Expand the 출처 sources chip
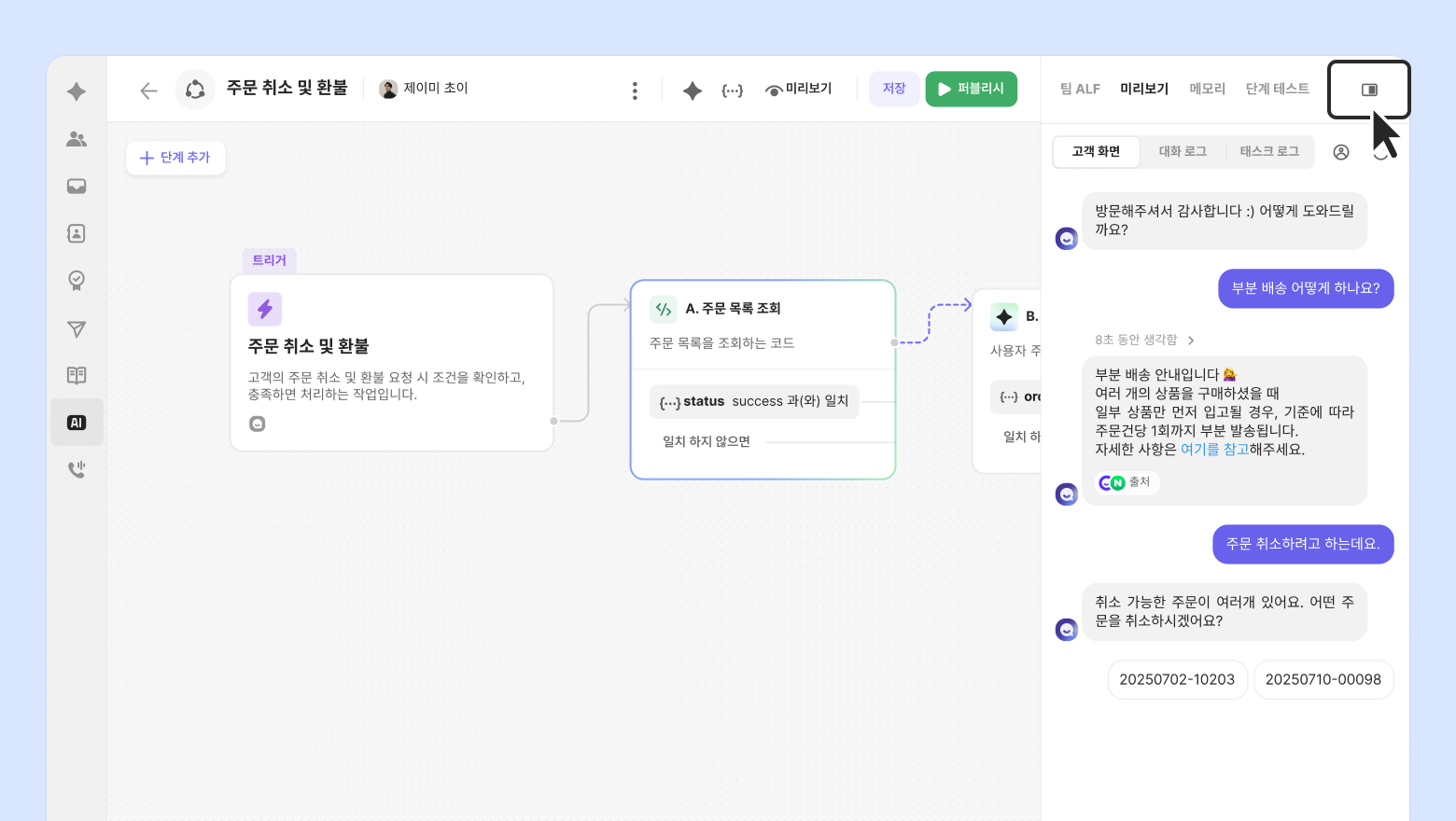The height and width of the screenshot is (821, 1456). click(x=1126, y=482)
